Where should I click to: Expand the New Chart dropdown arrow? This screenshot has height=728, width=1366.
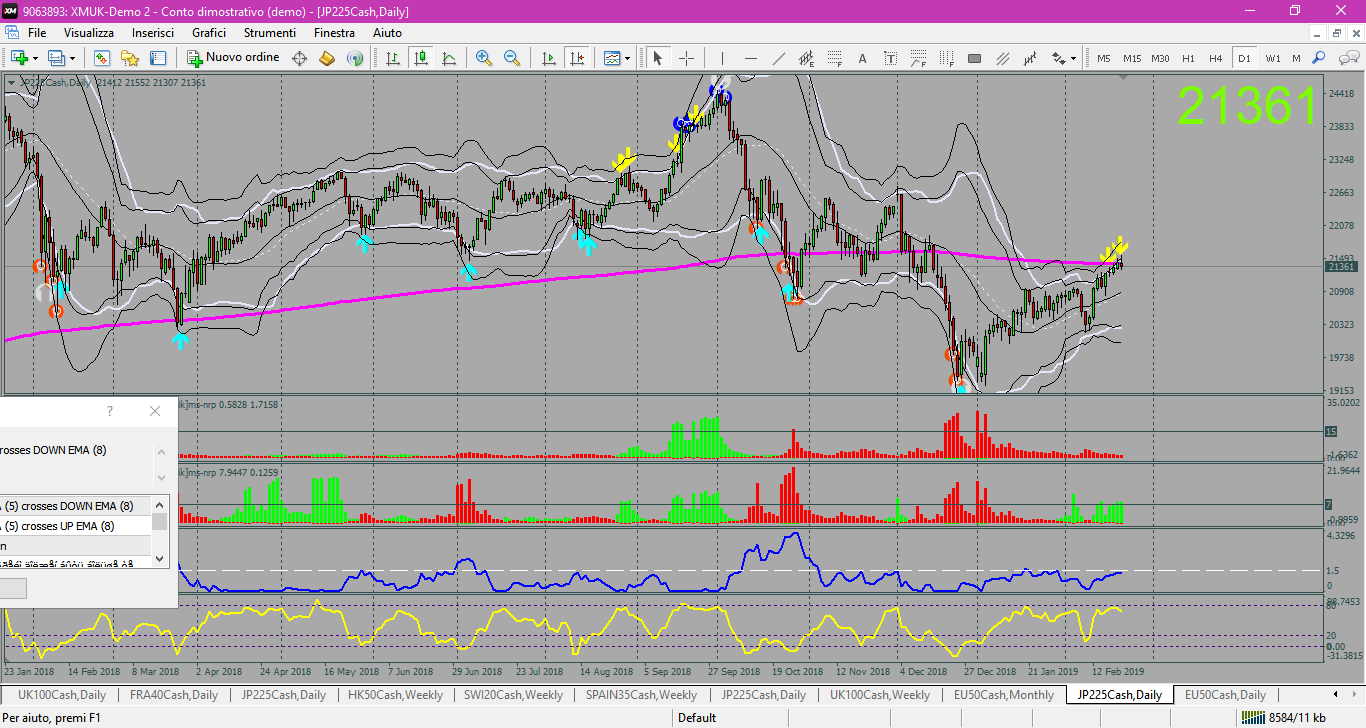pyautogui.click(x=34, y=58)
